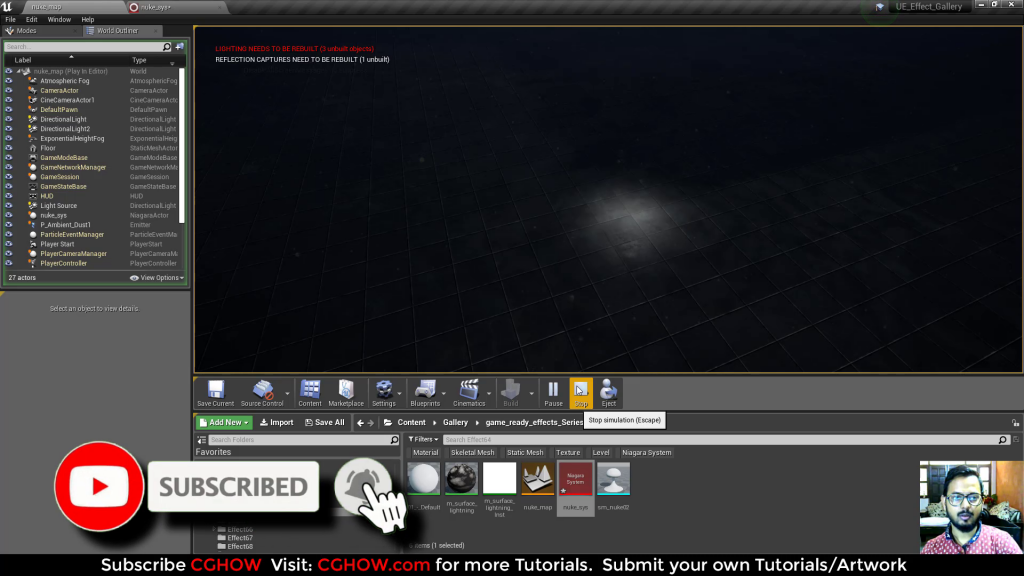
Task: Open the Add New dropdown in Content Browser
Action: point(222,422)
